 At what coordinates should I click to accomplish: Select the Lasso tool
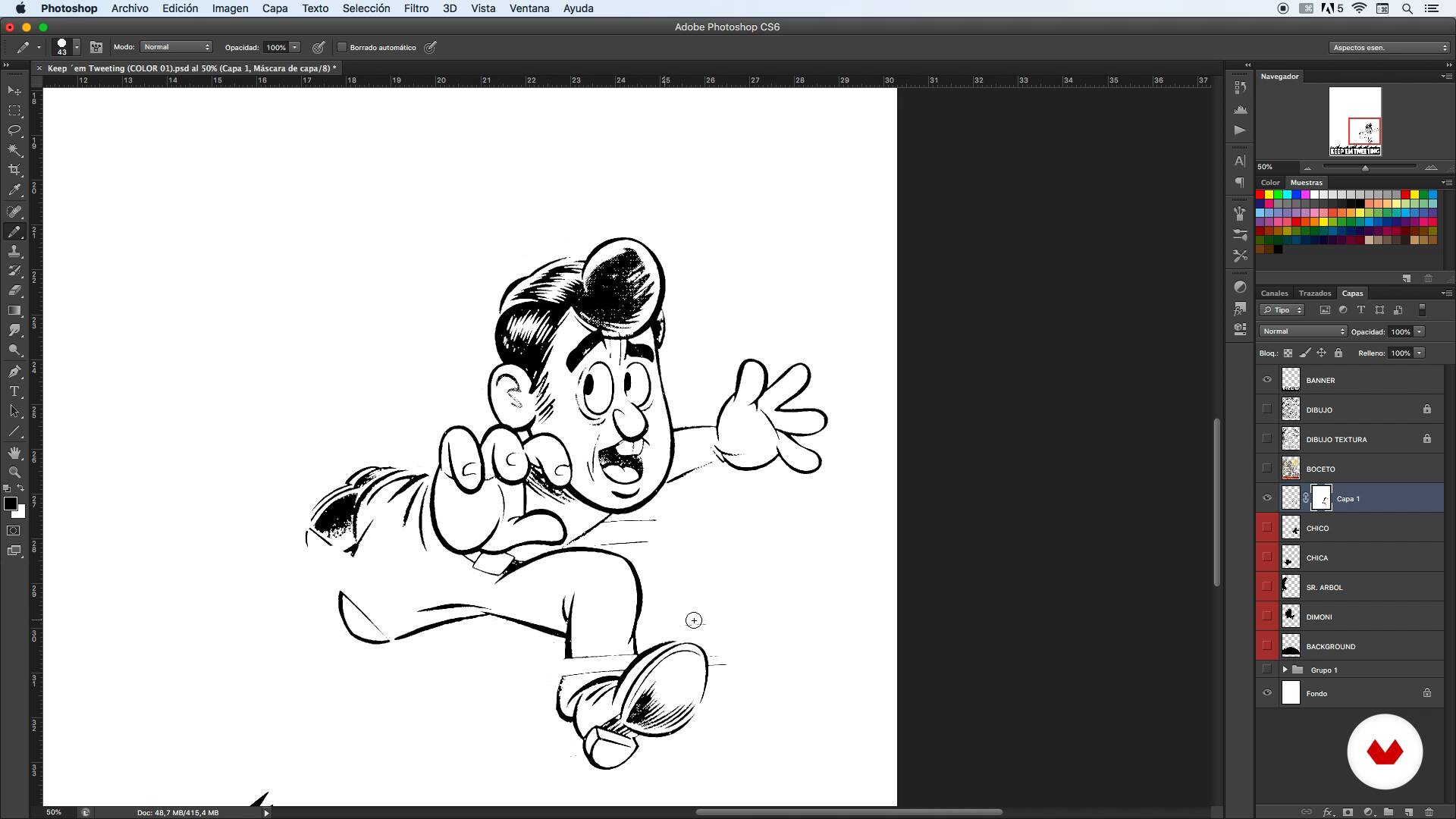coord(14,130)
